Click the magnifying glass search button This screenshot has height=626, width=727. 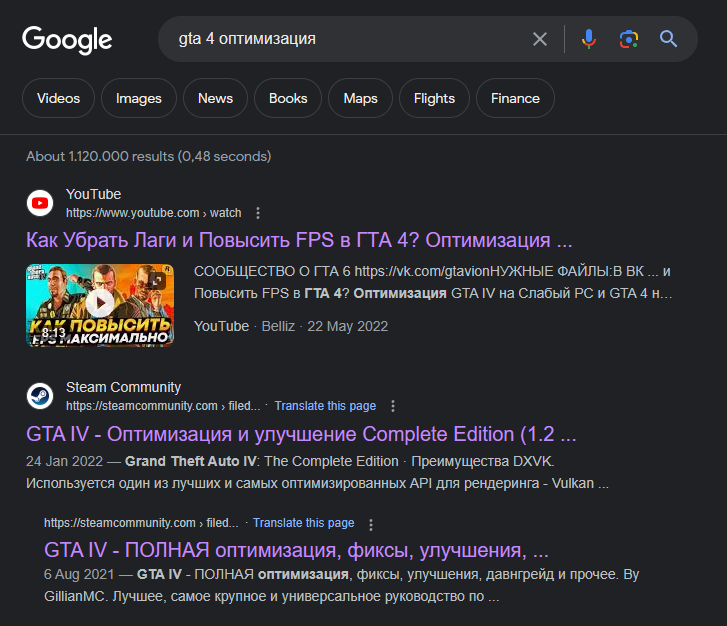point(668,40)
